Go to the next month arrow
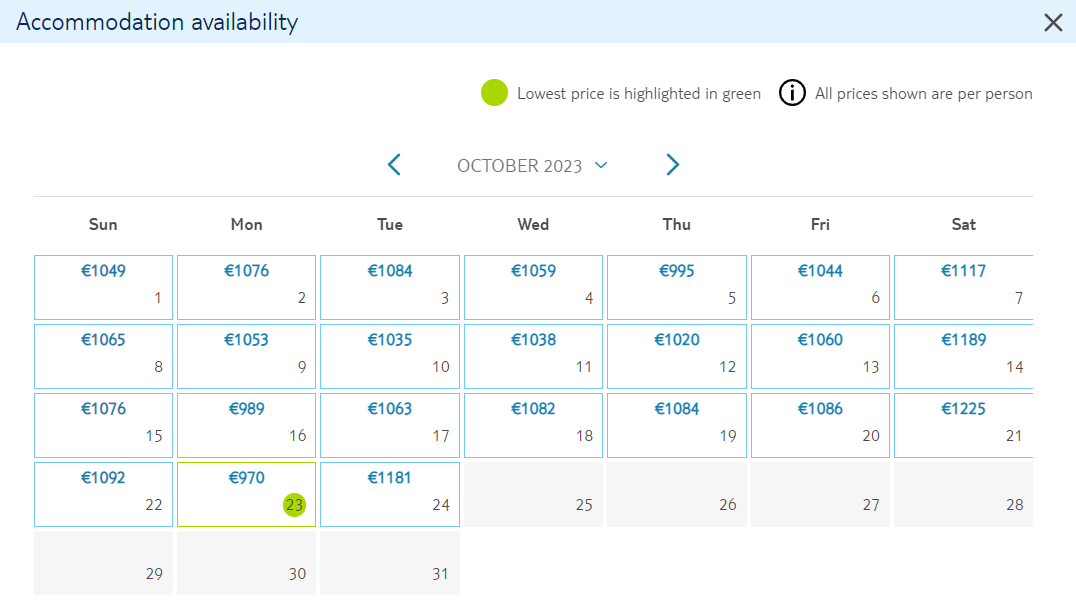 tap(672, 165)
